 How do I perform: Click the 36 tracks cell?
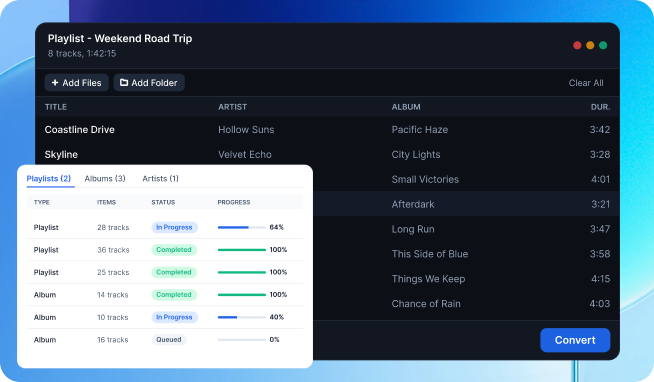[x=113, y=250]
